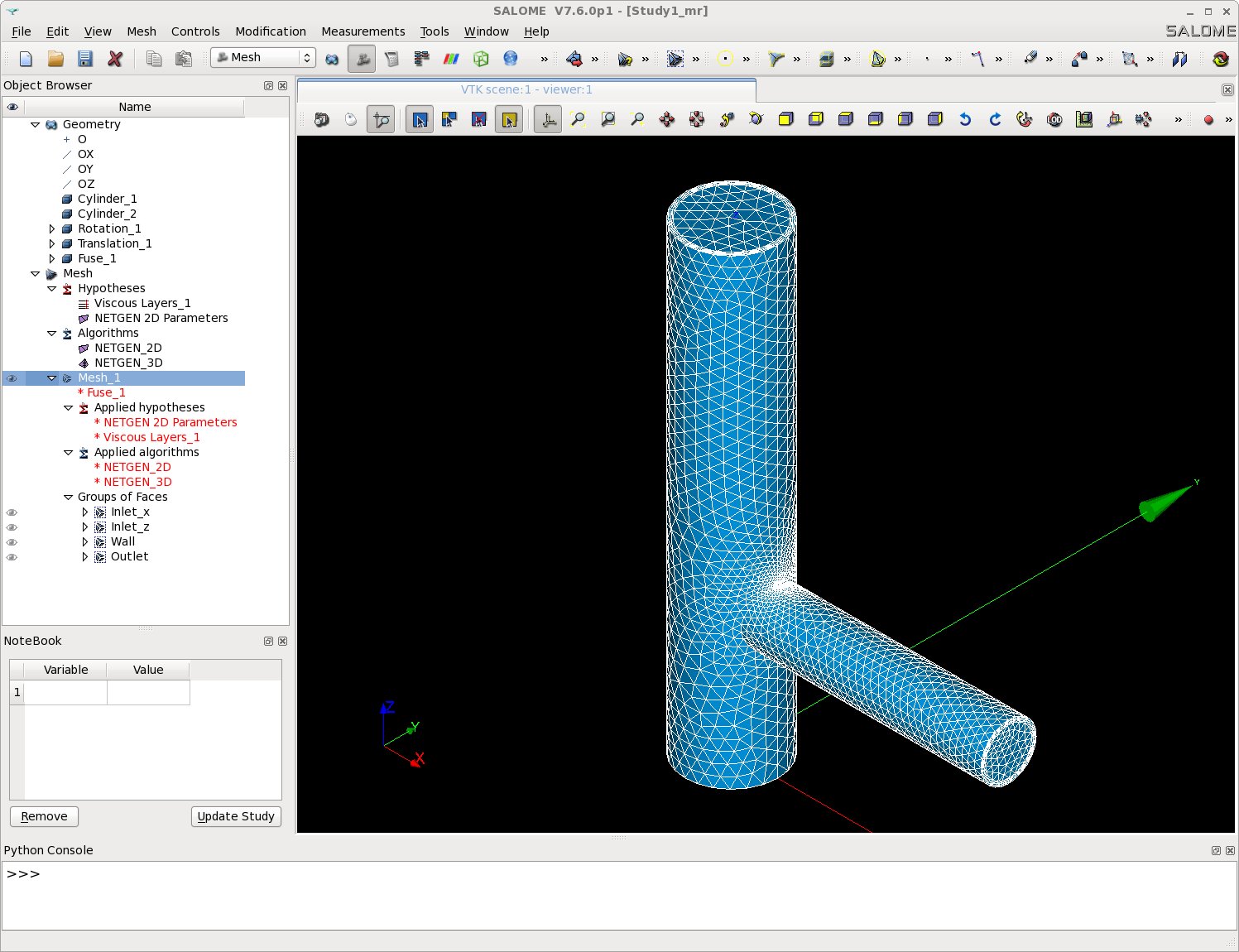The width and height of the screenshot is (1239, 952).
Task: Open the Measurements menu
Action: 363,31
